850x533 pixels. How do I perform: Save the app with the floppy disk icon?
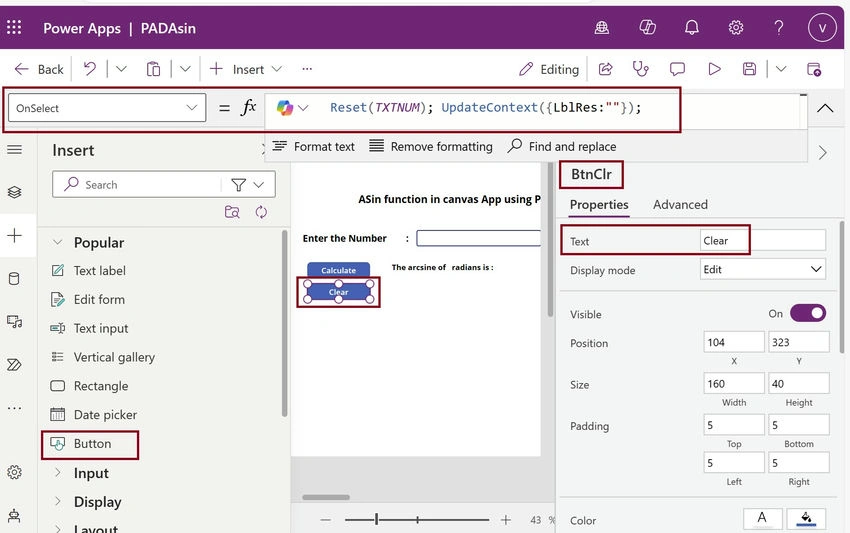pos(749,69)
